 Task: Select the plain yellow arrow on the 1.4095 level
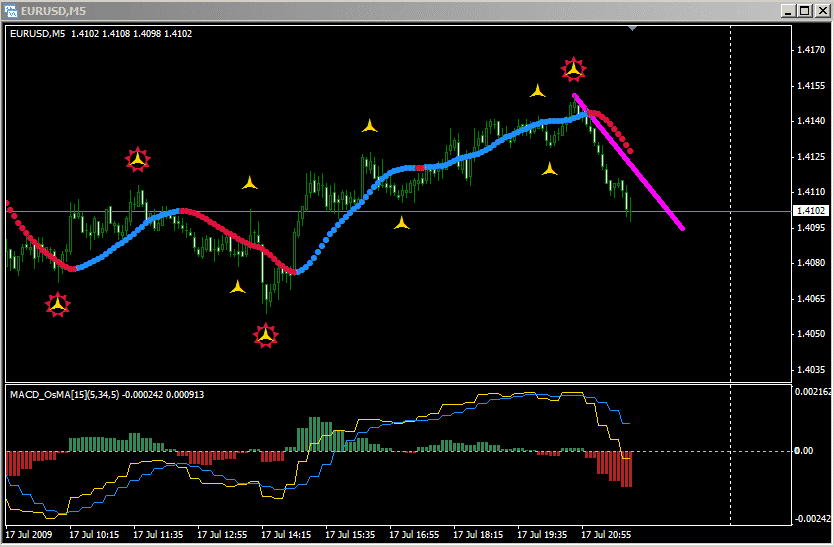coord(402,223)
